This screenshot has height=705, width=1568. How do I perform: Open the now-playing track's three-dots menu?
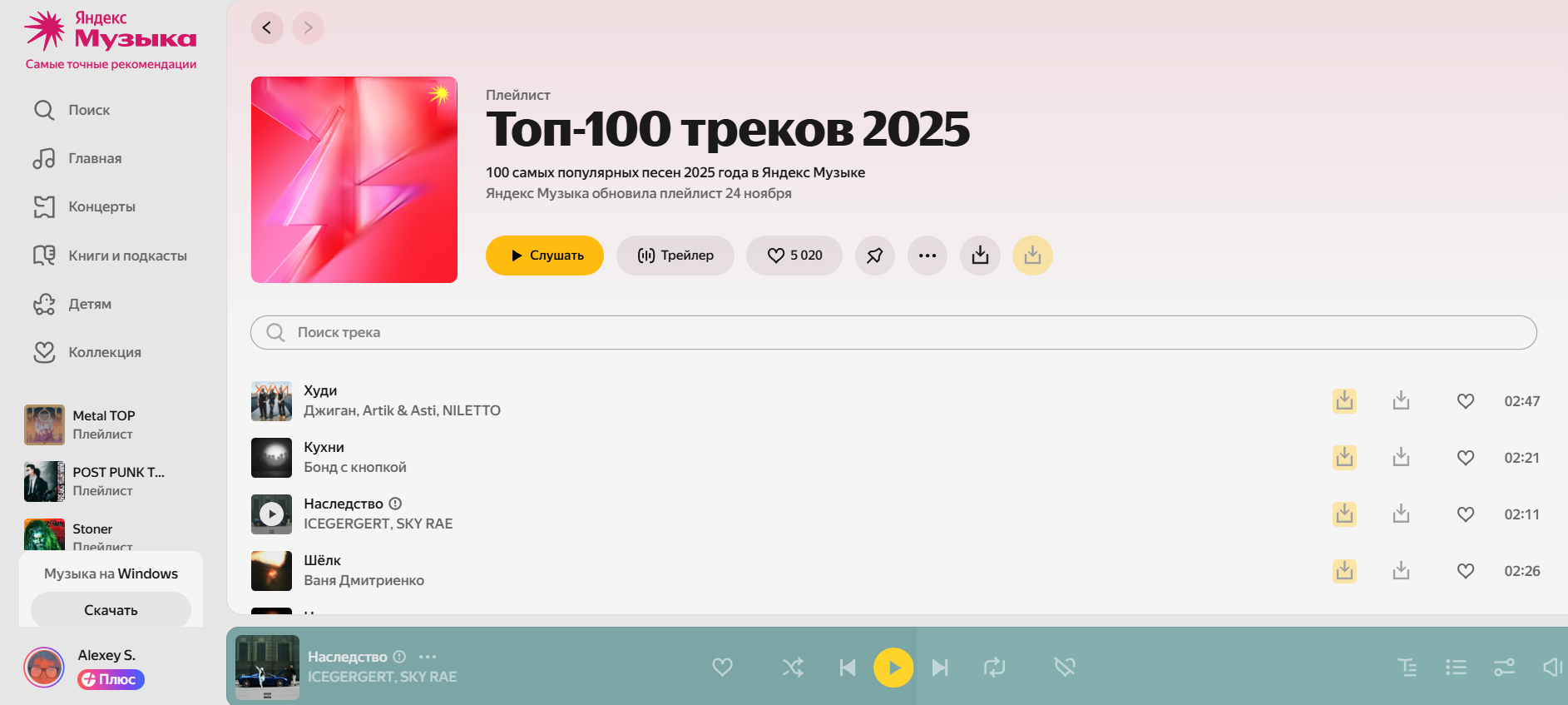(428, 657)
